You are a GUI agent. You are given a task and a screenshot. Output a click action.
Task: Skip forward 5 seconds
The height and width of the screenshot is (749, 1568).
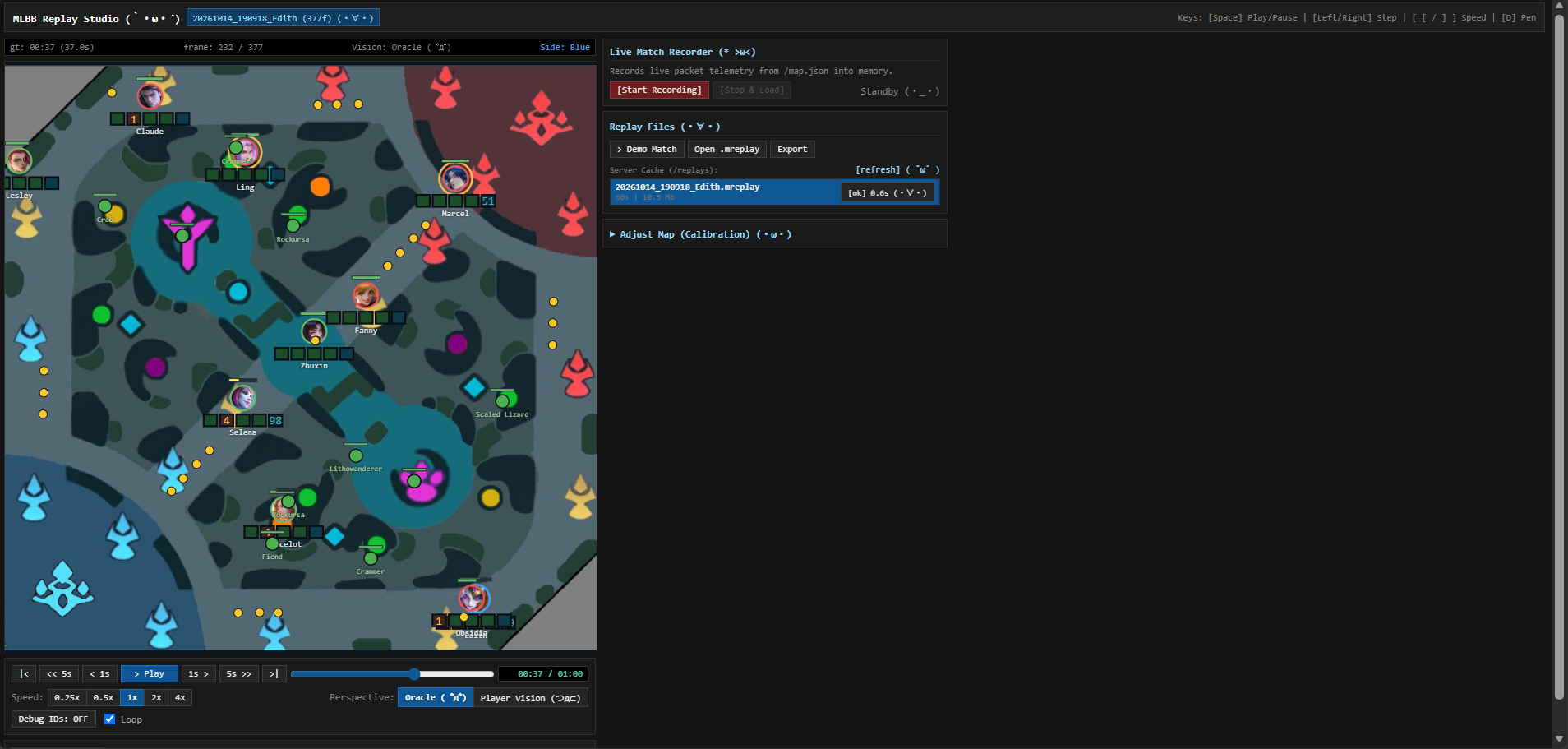point(239,674)
